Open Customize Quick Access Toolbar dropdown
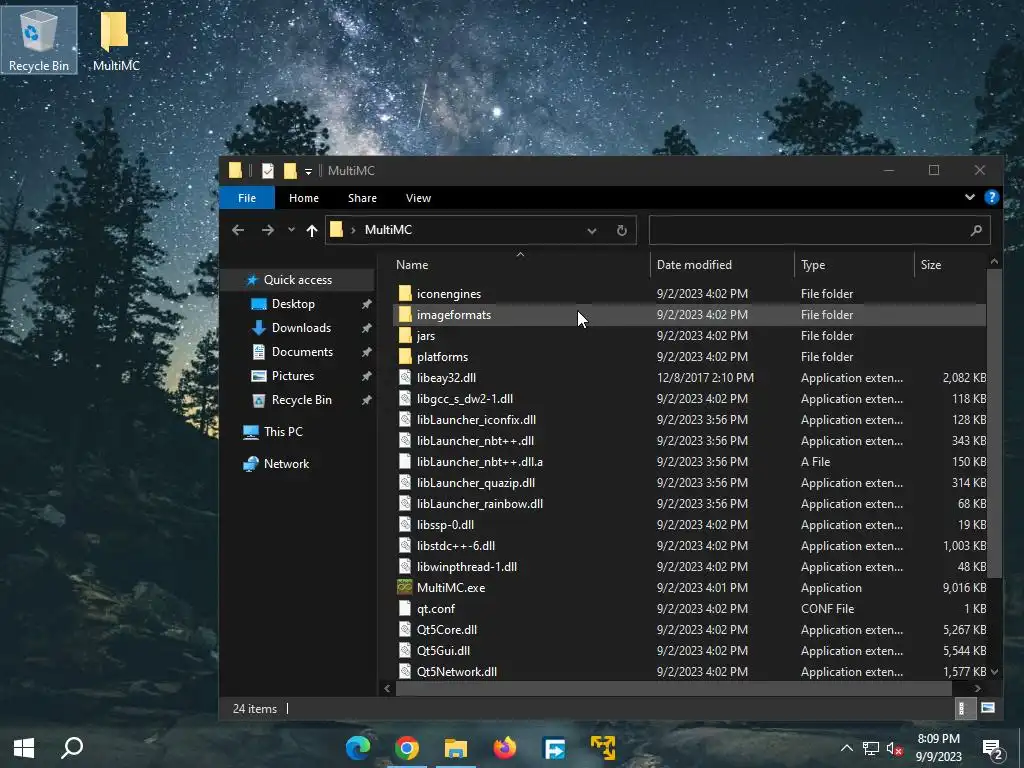1024x768 pixels. click(x=308, y=172)
